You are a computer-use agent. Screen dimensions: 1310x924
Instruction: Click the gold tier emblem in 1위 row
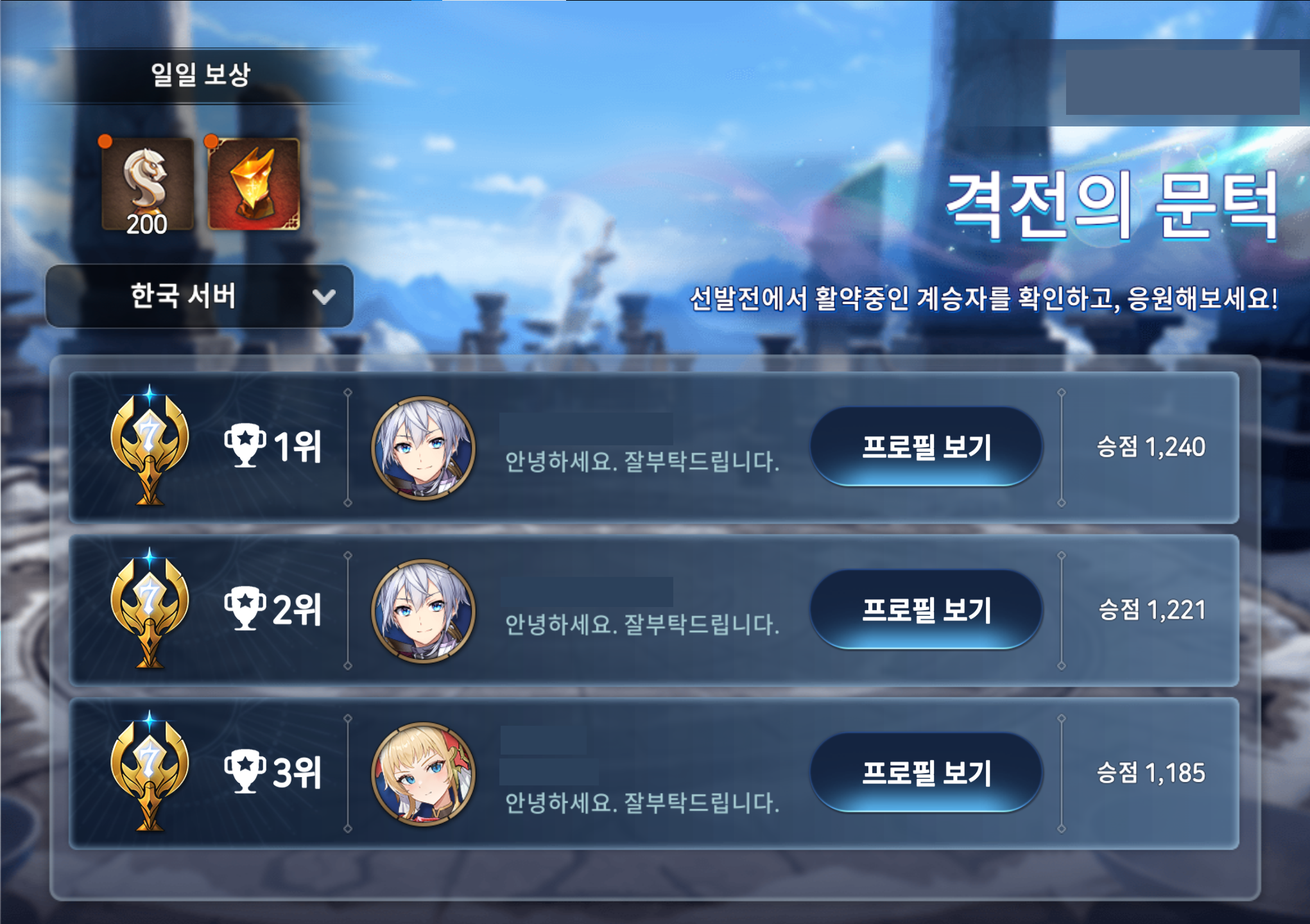(150, 447)
